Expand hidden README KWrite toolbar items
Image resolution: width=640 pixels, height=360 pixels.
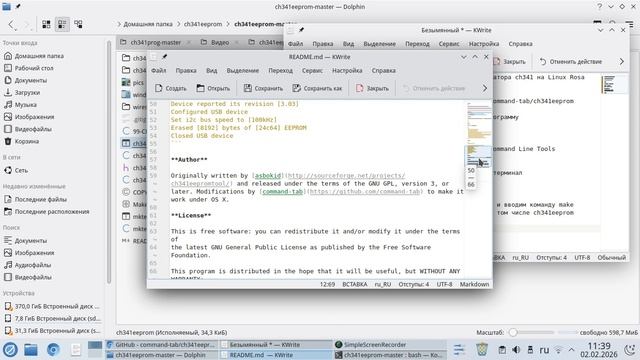(484, 88)
